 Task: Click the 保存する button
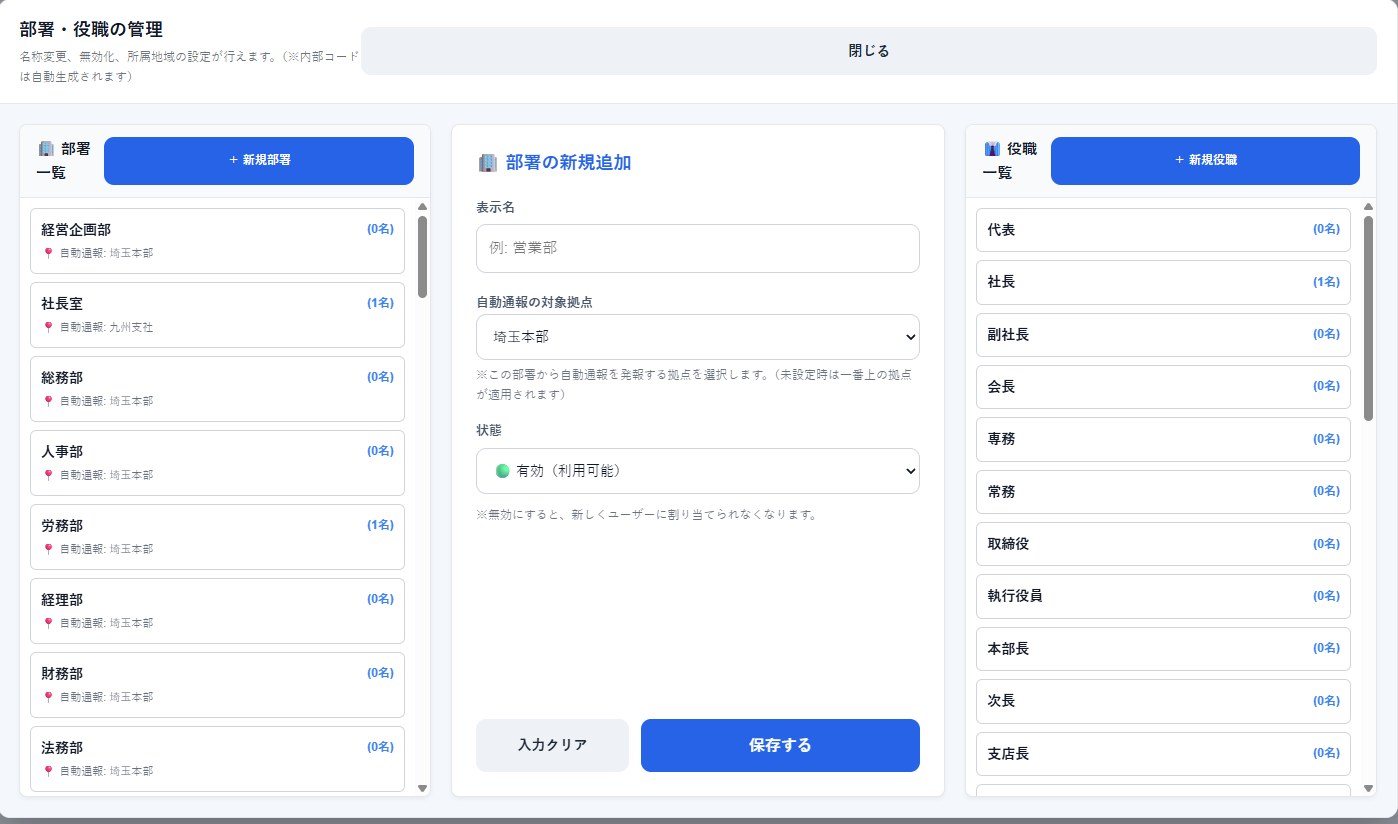click(x=780, y=745)
